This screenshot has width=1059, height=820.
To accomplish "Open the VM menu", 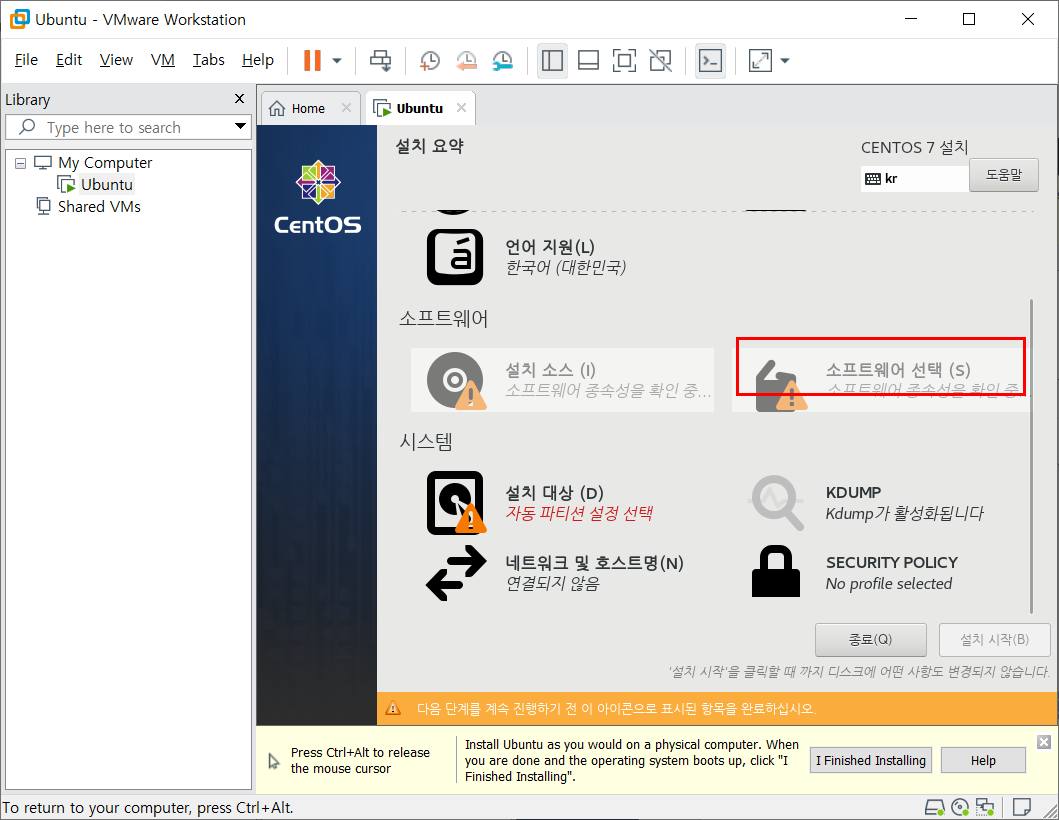I will [163, 59].
